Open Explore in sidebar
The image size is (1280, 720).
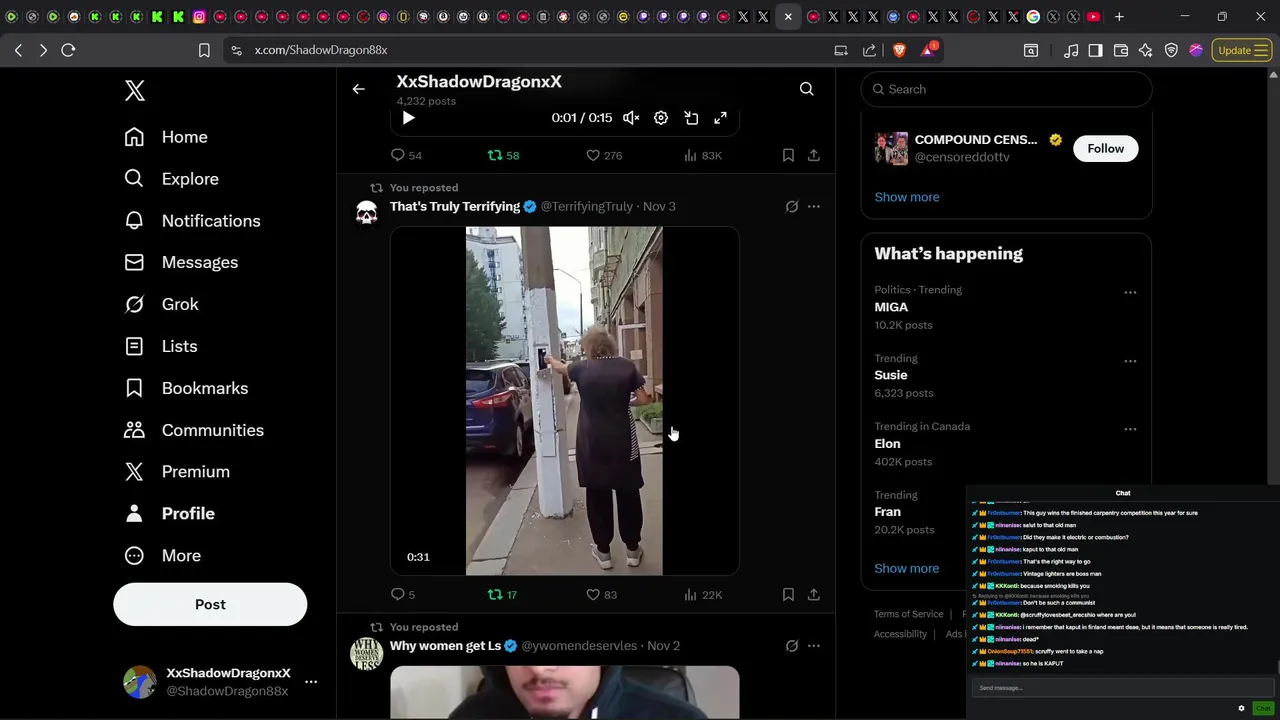tap(171, 179)
